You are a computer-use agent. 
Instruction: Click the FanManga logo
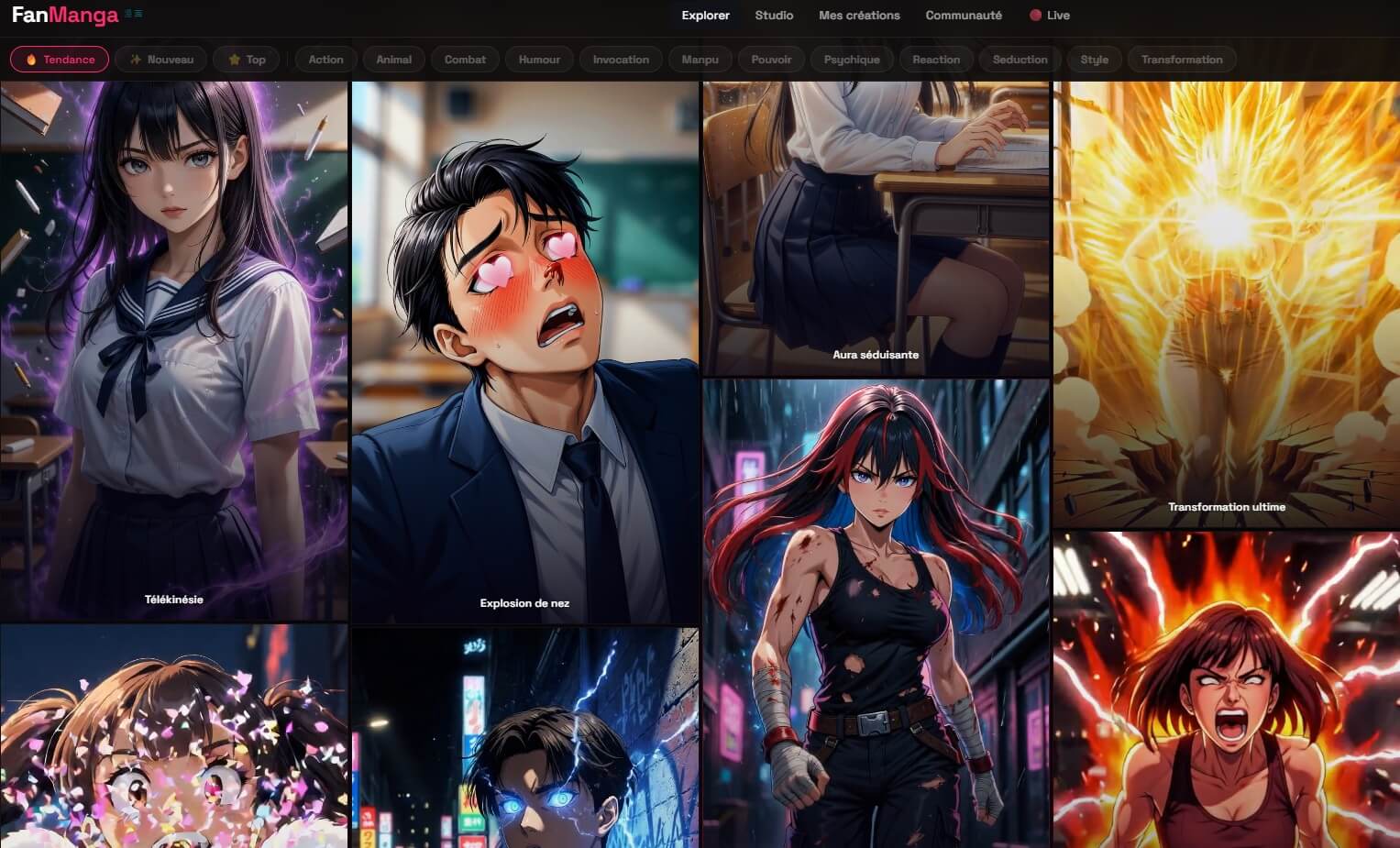(65, 16)
